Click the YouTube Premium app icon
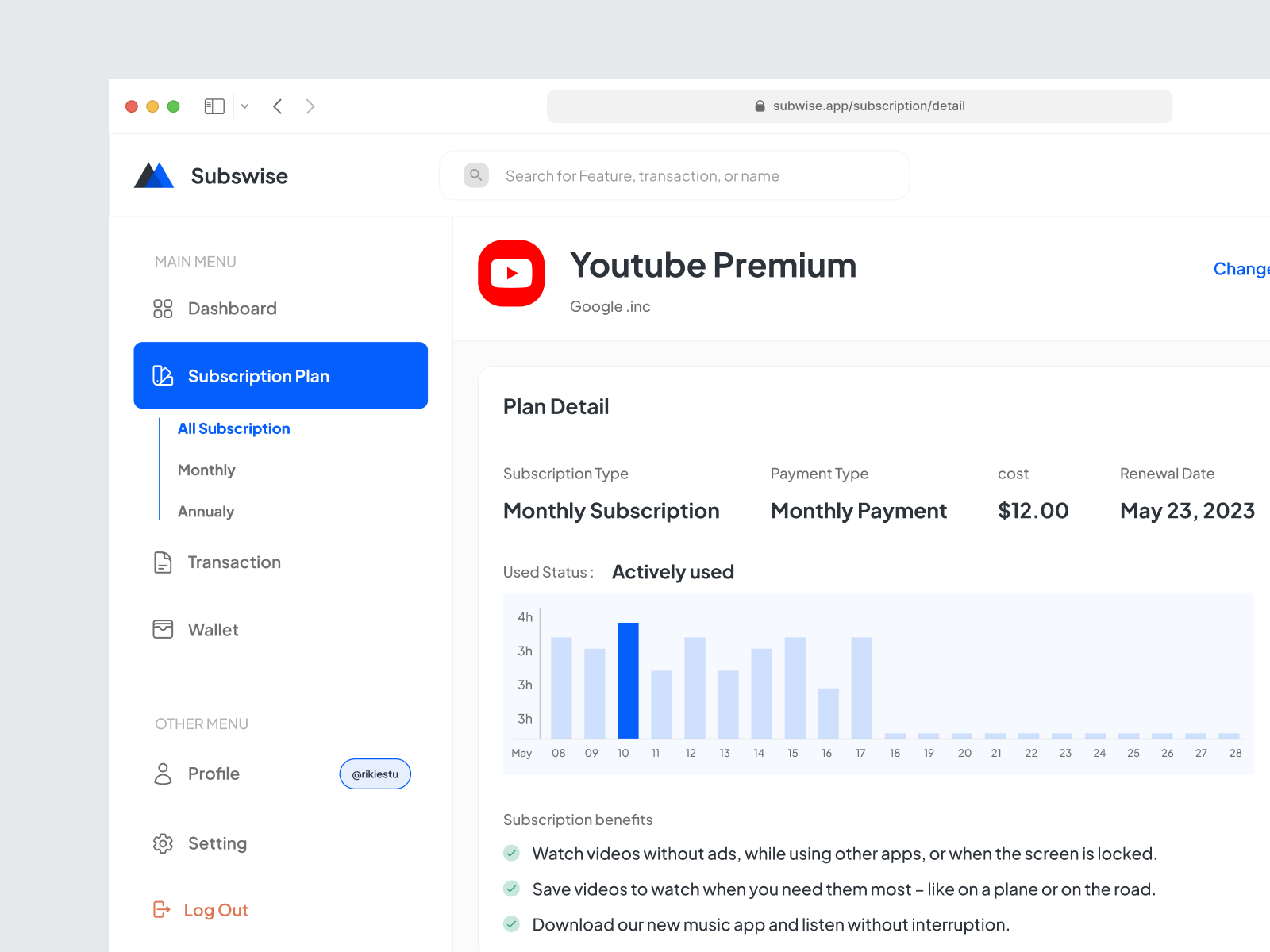Viewport: 1270px width, 952px height. [x=511, y=273]
